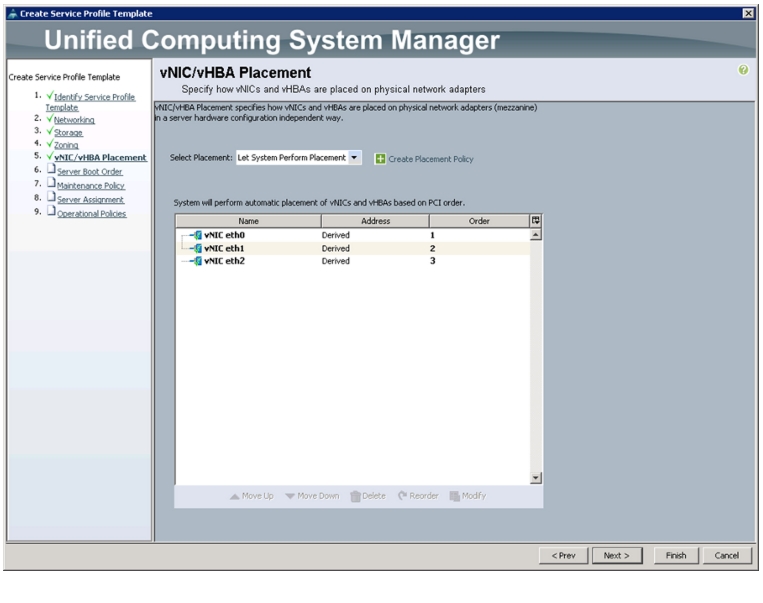Open the Operational Policies step

pos(91,214)
